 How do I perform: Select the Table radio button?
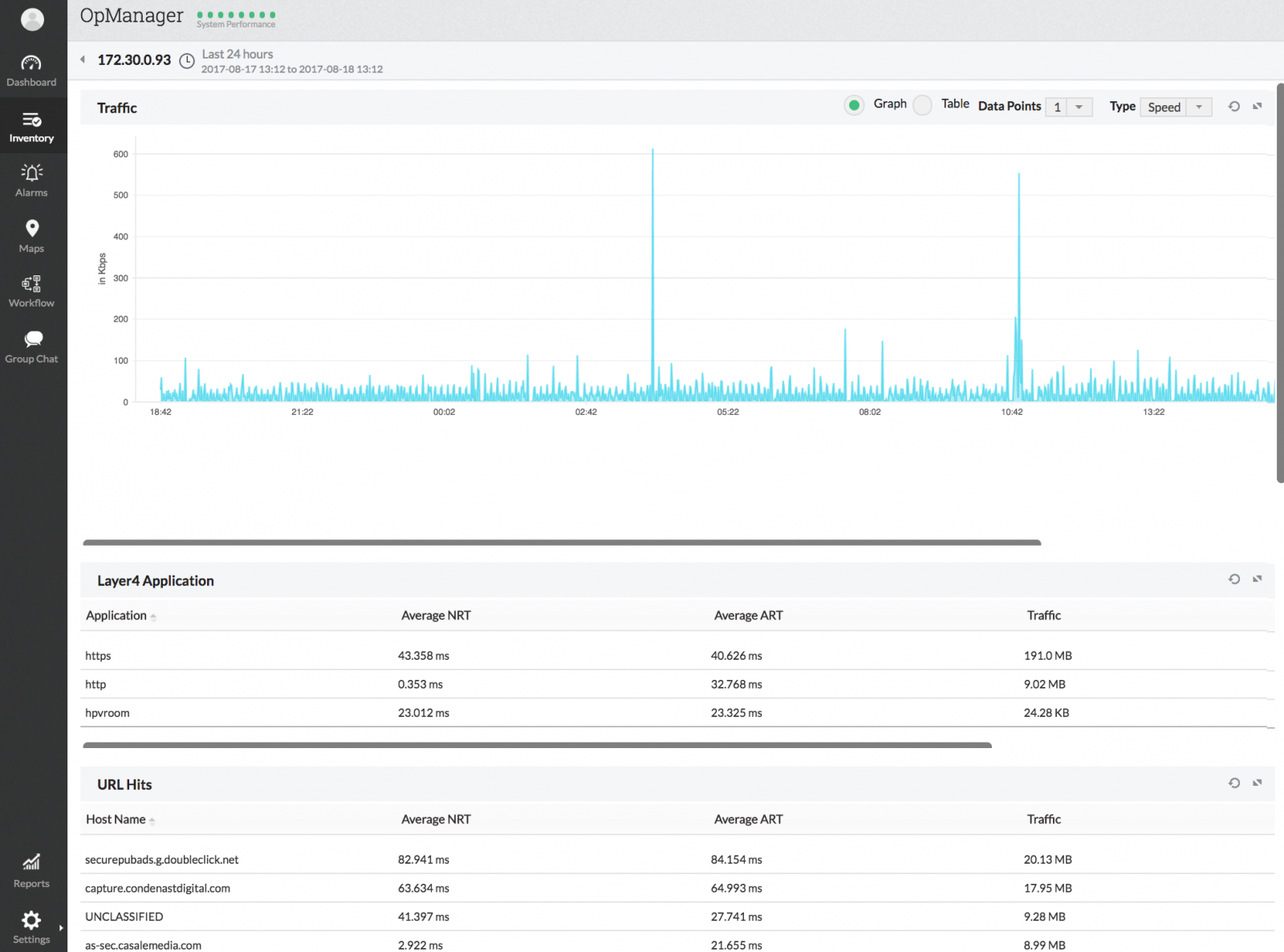click(x=923, y=105)
